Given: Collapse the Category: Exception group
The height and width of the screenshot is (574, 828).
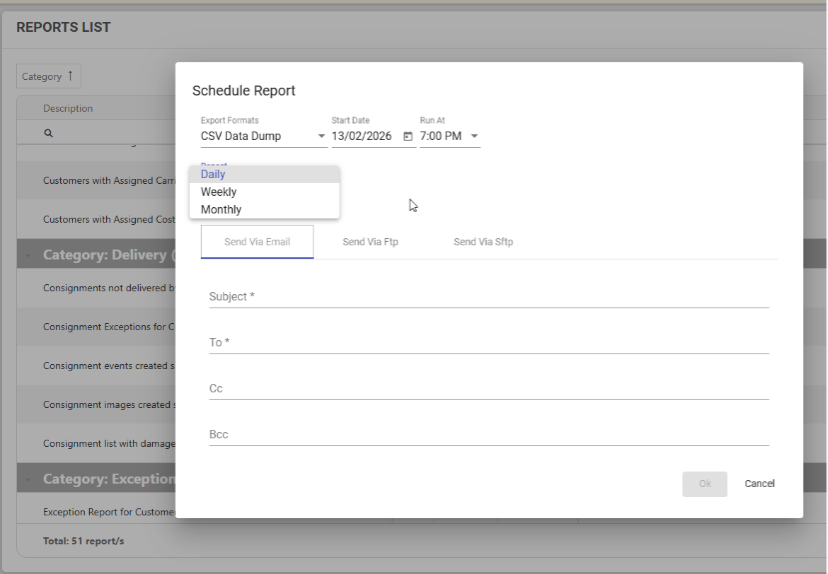Looking at the screenshot, I should tap(28, 479).
